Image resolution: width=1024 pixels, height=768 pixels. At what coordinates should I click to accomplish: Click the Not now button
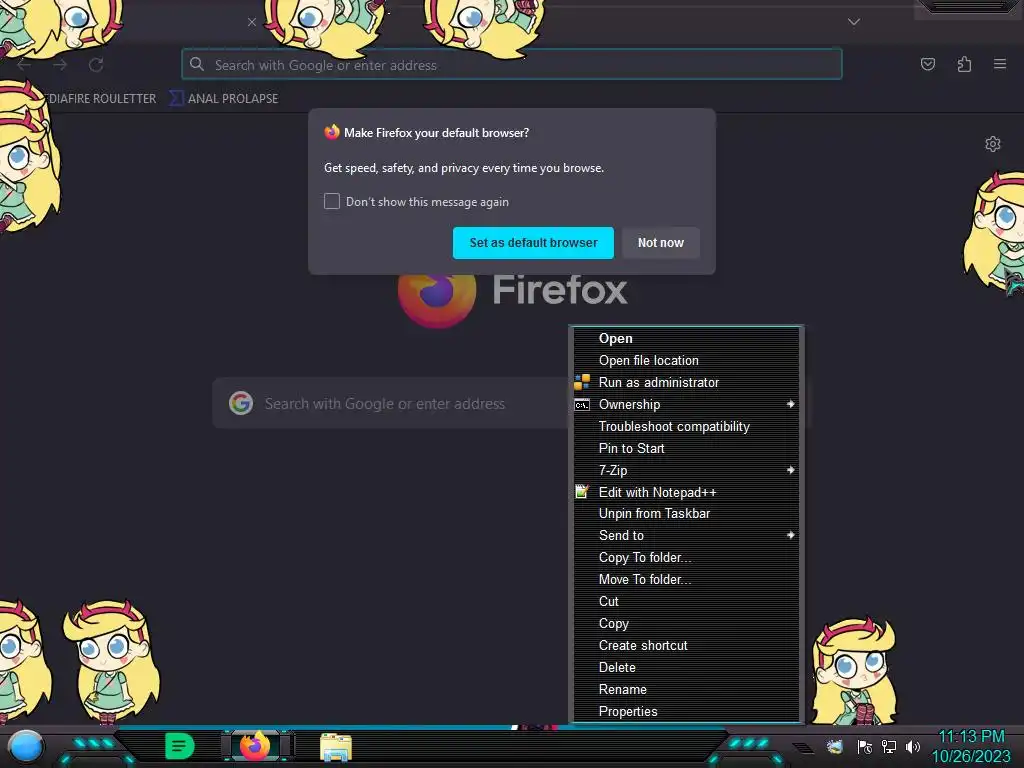point(660,243)
